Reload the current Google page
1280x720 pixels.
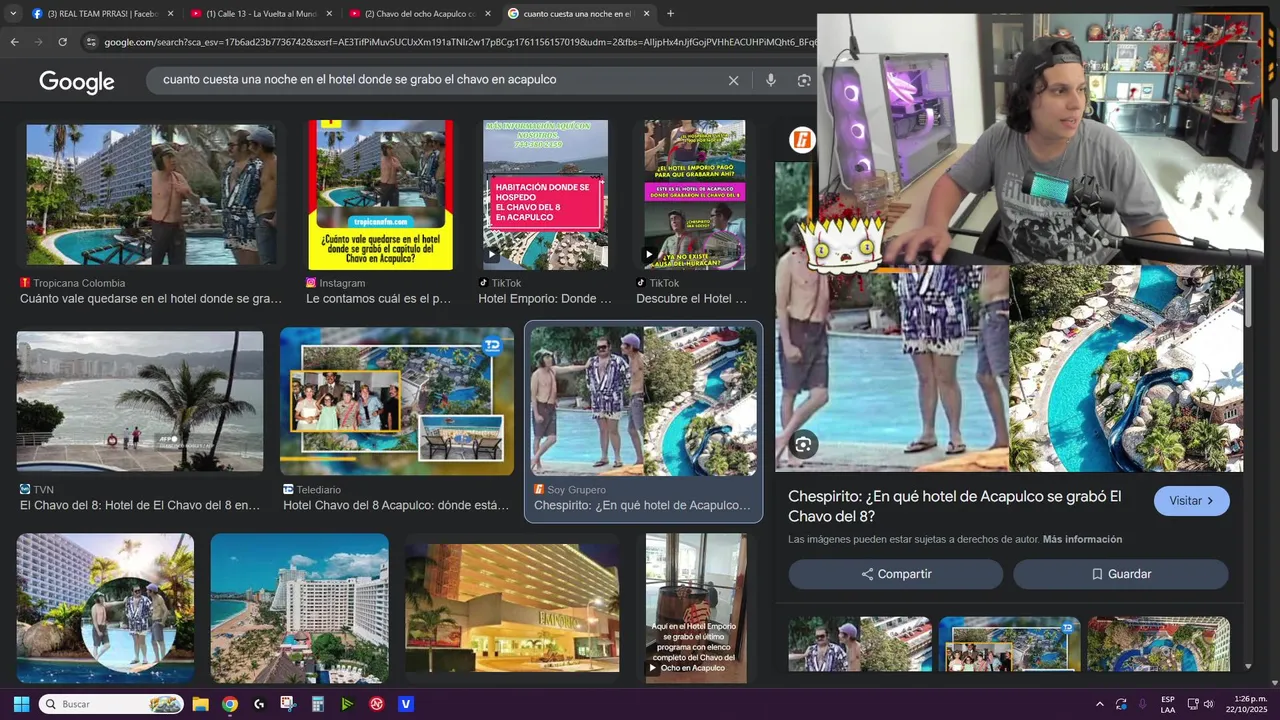pyautogui.click(x=62, y=42)
